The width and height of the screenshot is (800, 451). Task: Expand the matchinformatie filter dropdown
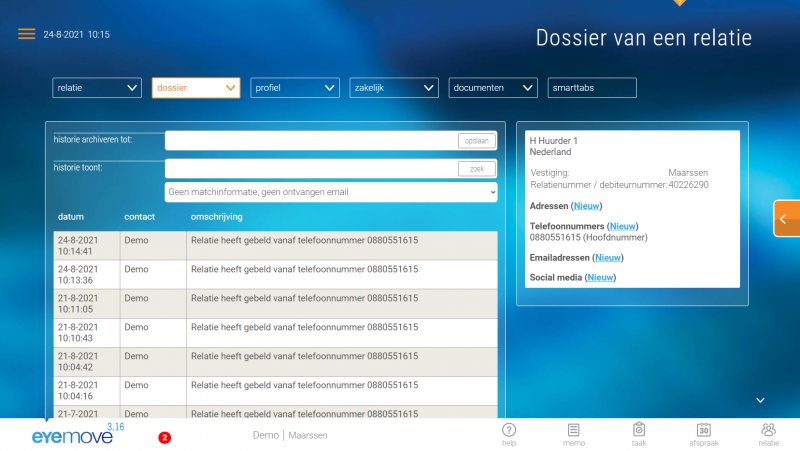(331, 192)
